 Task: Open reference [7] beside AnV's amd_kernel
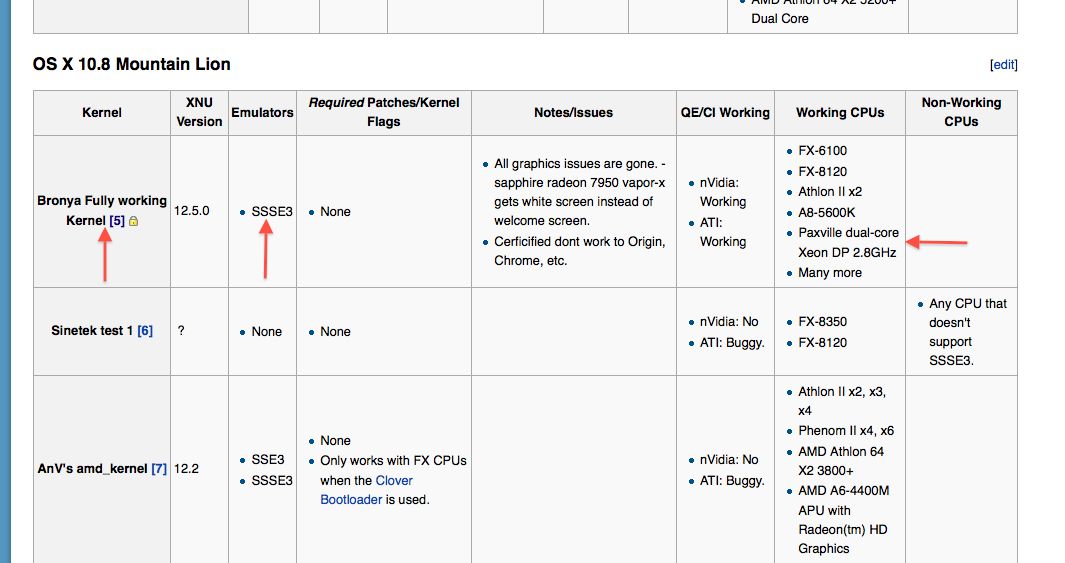click(x=159, y=468)
